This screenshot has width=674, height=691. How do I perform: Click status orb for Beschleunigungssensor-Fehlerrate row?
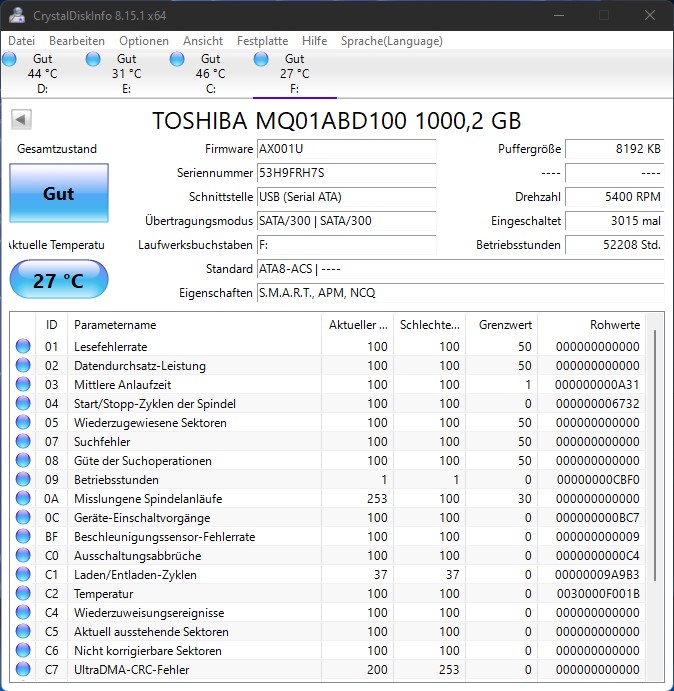point(23,536)
